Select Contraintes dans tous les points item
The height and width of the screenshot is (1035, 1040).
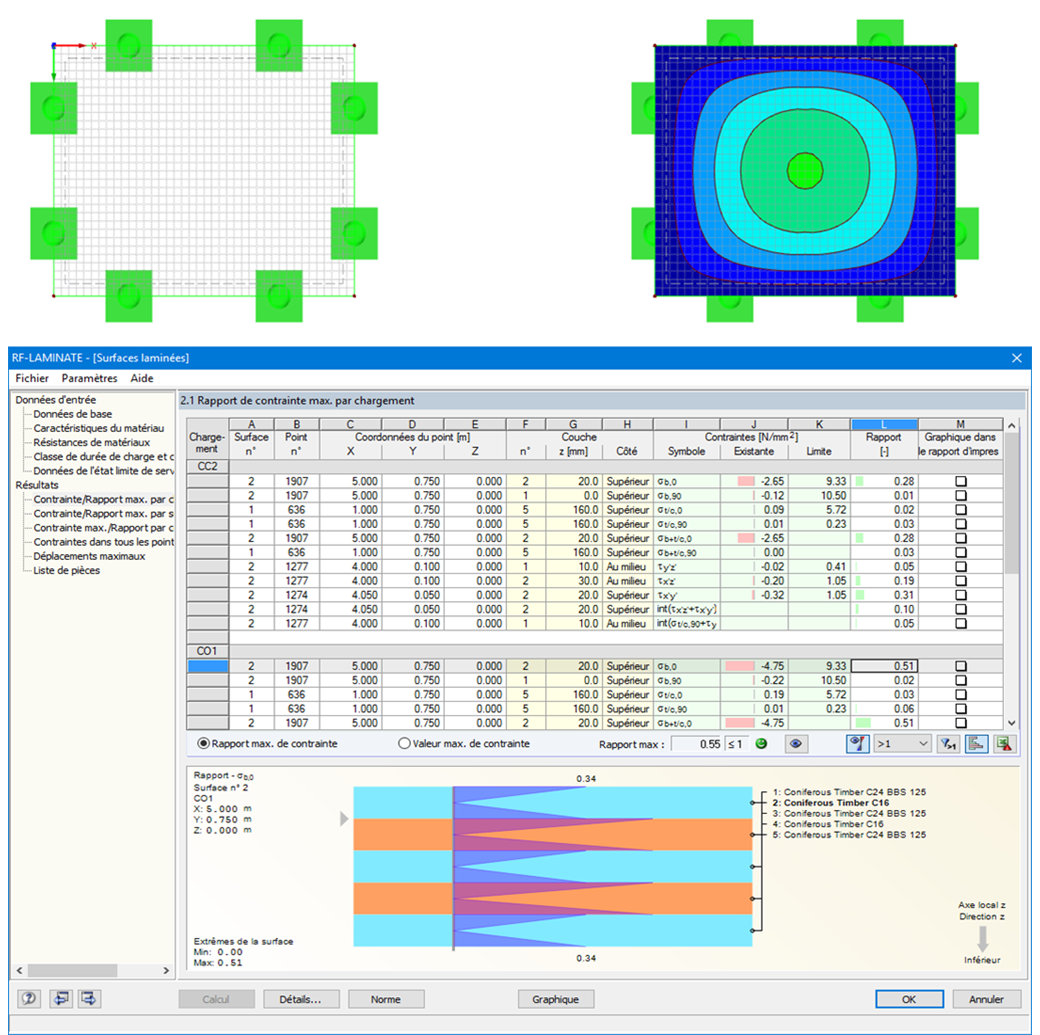coord(103,542)
